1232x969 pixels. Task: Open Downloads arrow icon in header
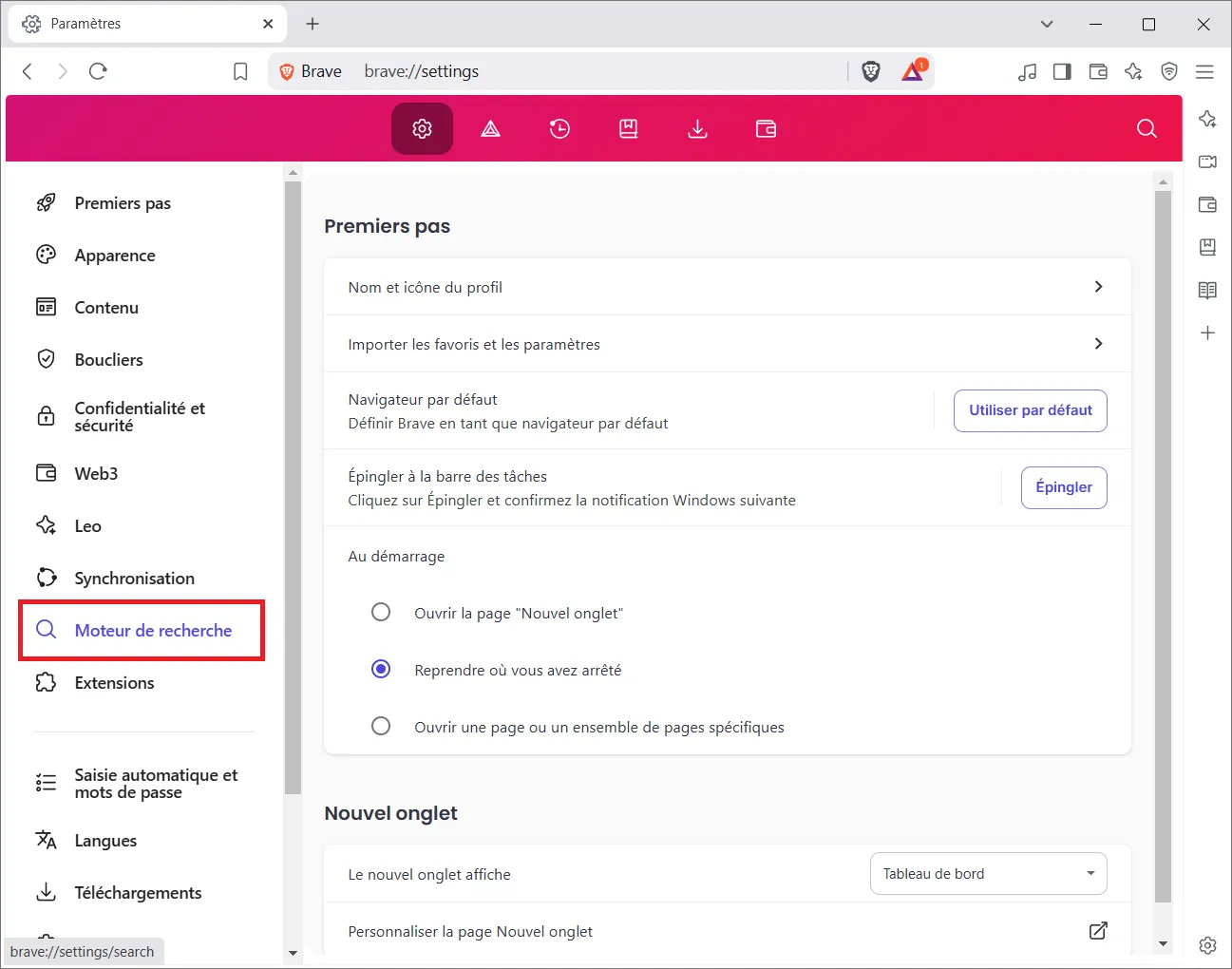coord(697,128)
